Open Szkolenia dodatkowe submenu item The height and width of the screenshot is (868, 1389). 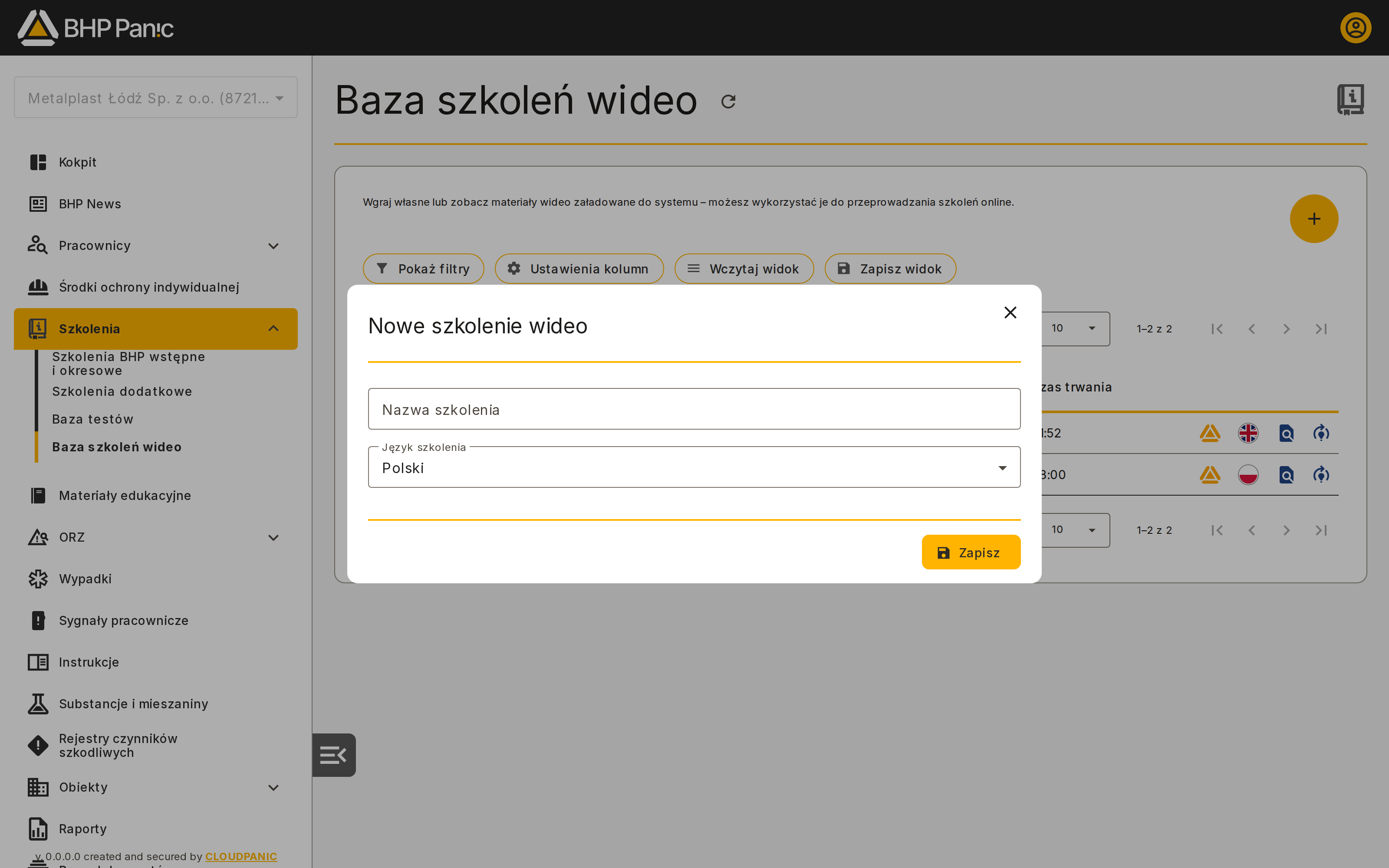click(x=122, y=391)
